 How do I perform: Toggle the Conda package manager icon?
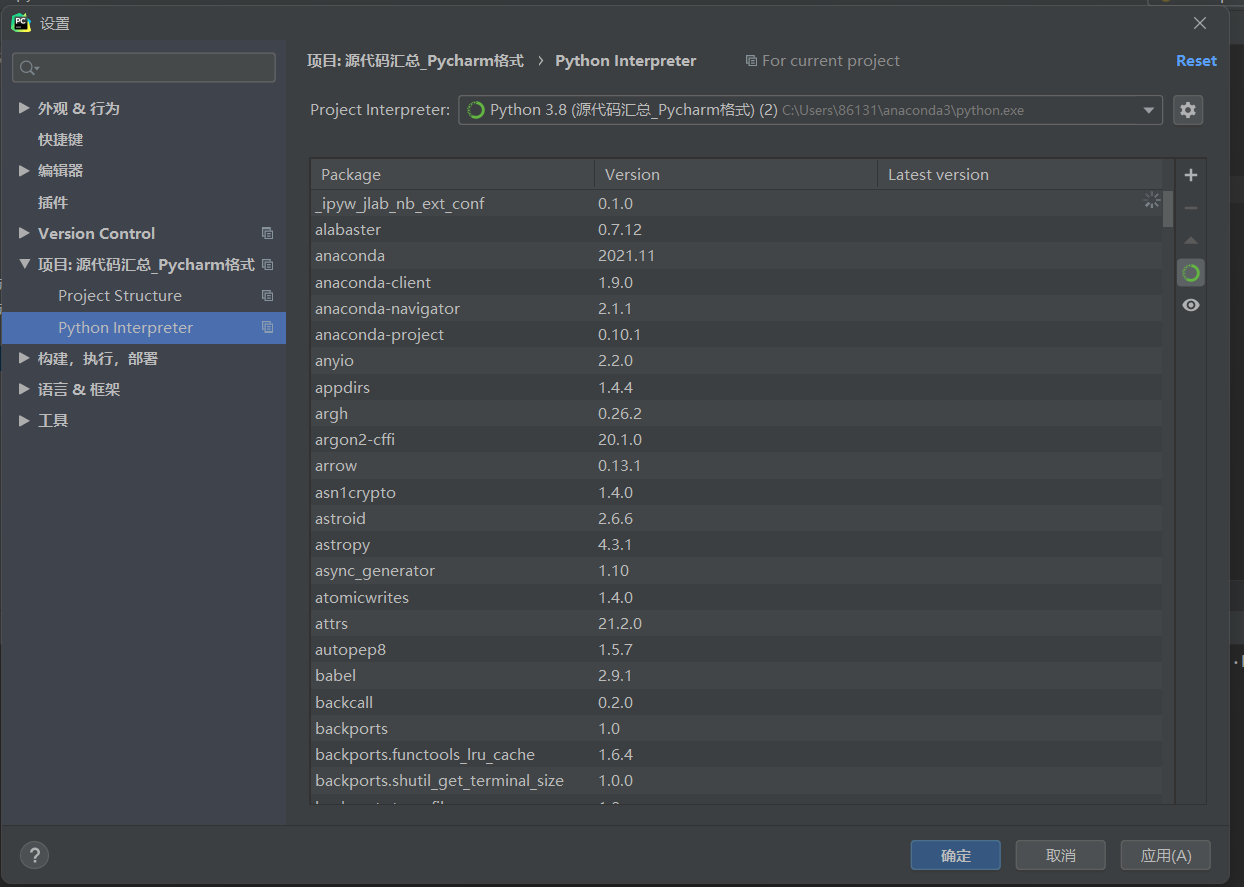1190,273
